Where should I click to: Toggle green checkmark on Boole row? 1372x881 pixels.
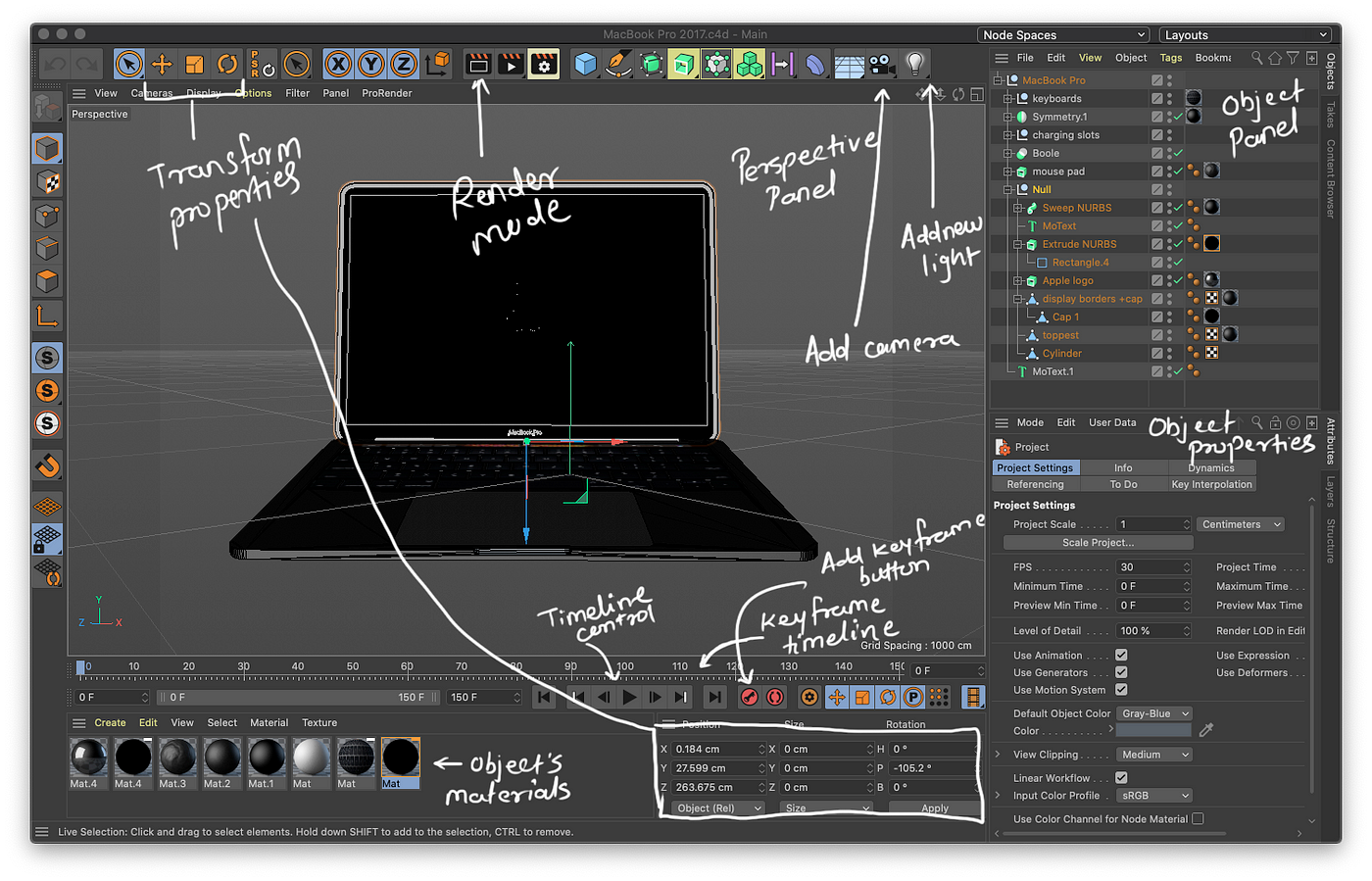coord(1178,153)
